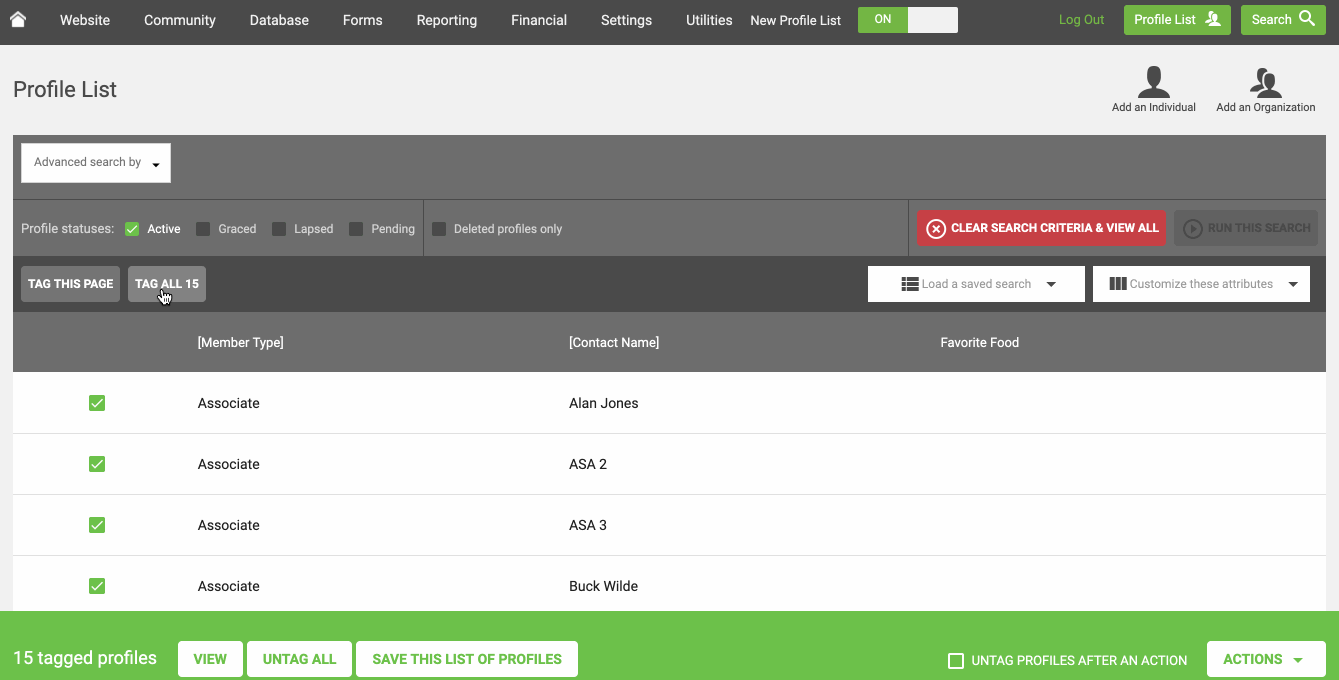The image size is (1339, 680).
Task: Click the Load a saved search list icon
Action: pyautogui.click(x=909, y=283)
